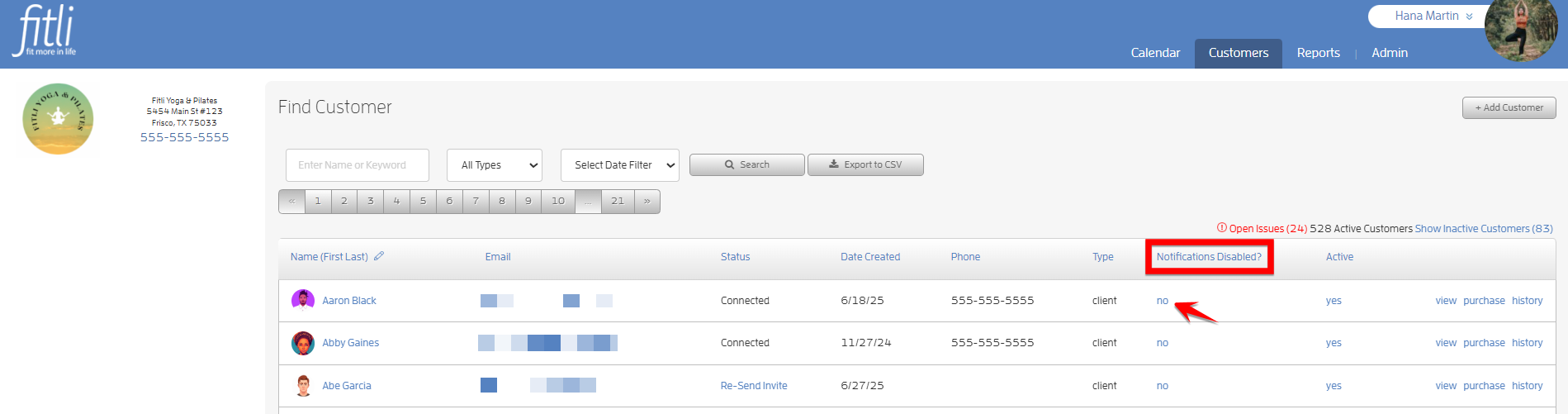Sort by Notifications Disabled? column

1209,257
